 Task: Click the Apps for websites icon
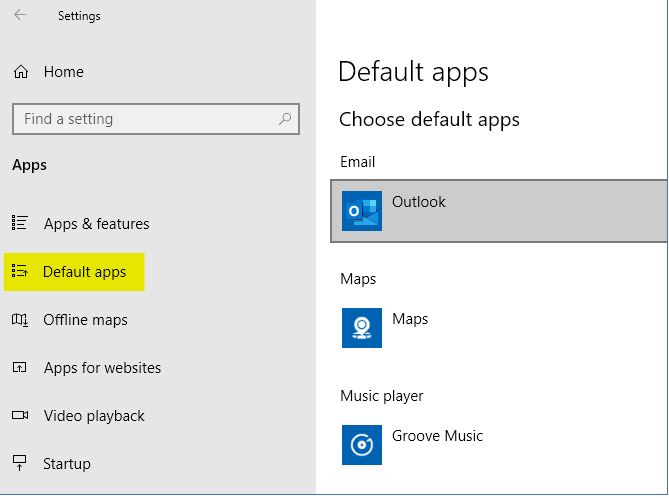(x=20, y=368)
